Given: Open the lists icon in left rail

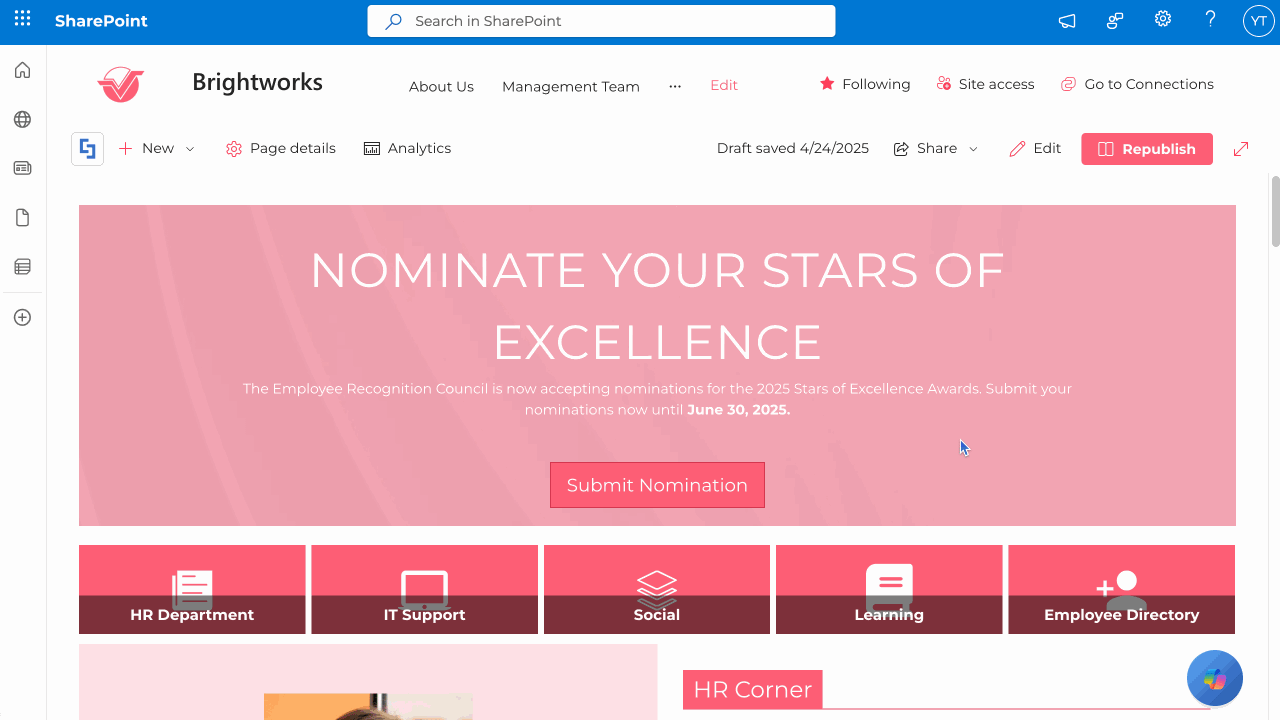Looking at the screenshot, I should pyautogui.click(x=22, y=267).
